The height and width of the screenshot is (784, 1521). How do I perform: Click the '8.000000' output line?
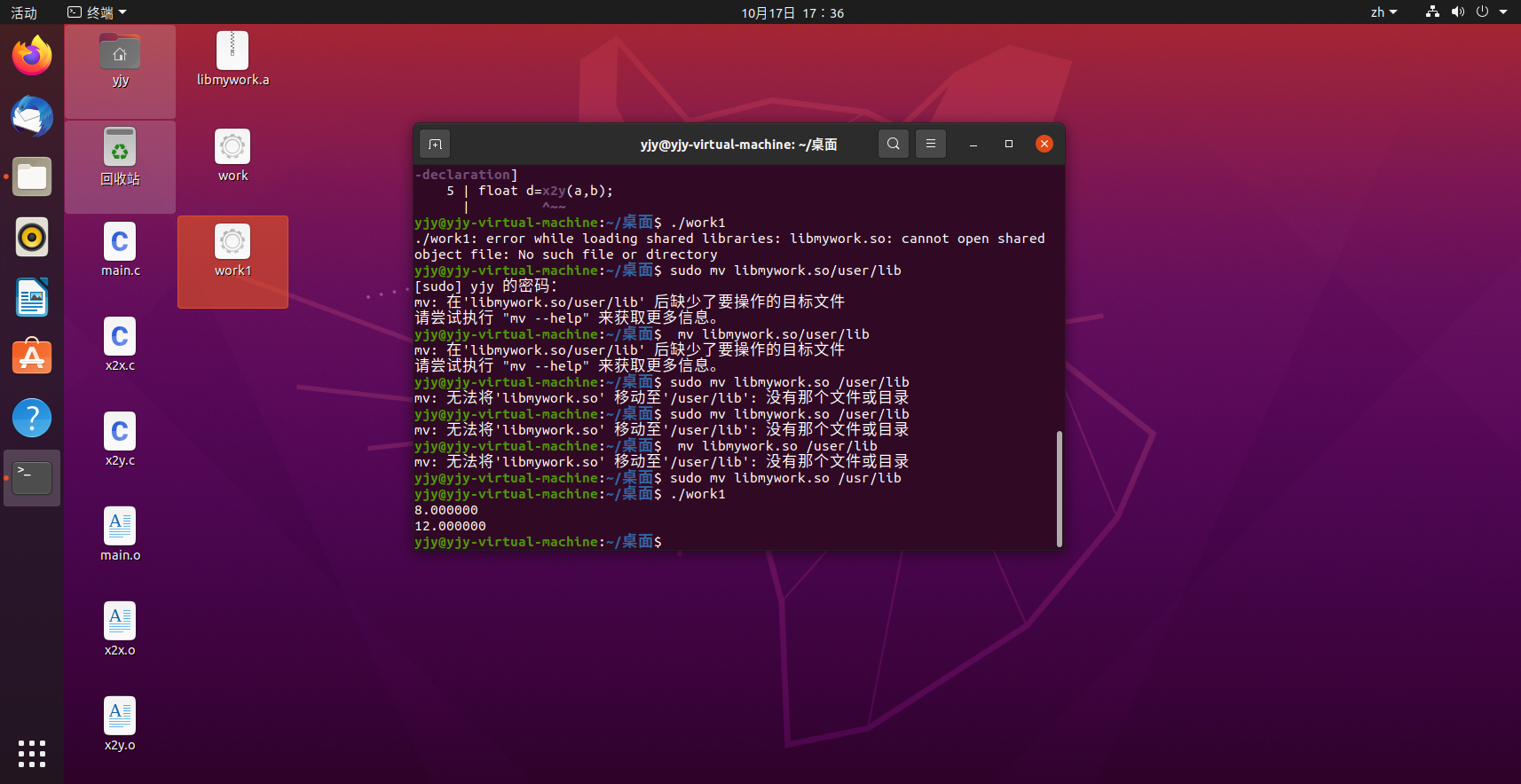point(446,510)
